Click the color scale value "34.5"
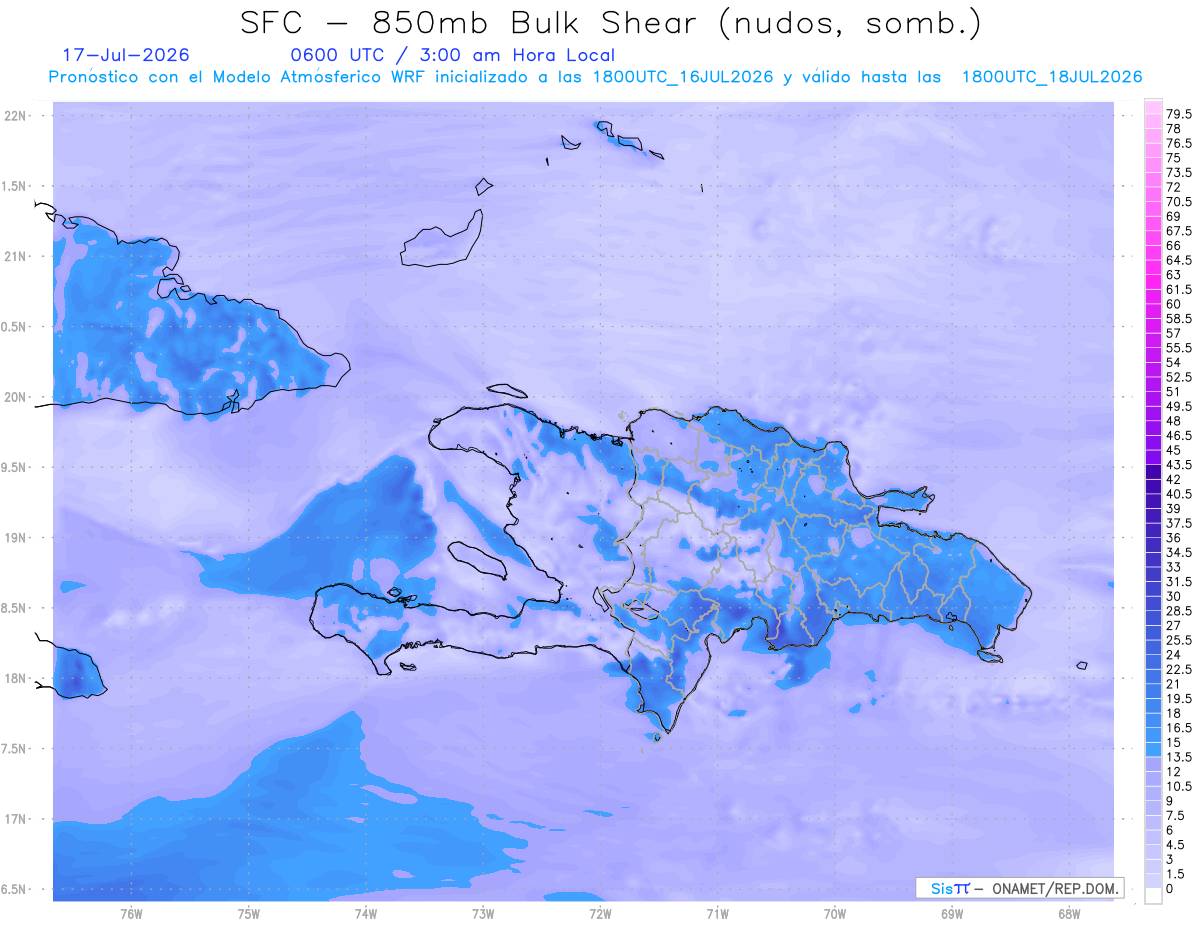 [1179, 552]
